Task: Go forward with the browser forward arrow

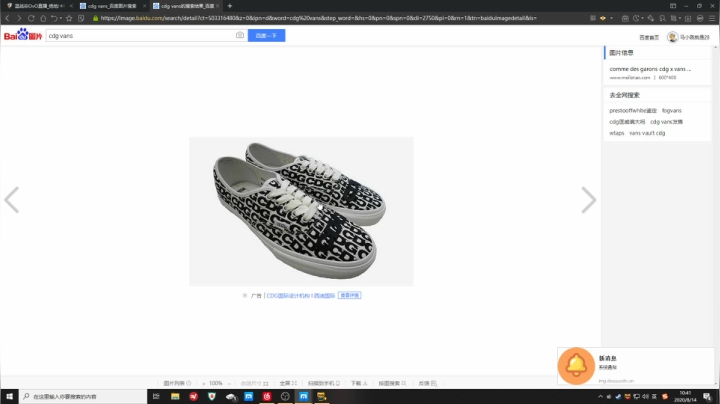Action: (19, 18)
